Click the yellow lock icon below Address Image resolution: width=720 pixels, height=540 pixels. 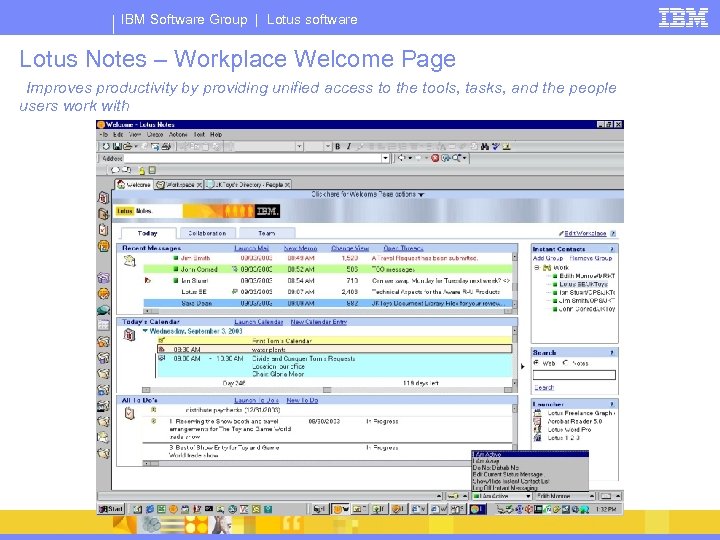[142, 170]
